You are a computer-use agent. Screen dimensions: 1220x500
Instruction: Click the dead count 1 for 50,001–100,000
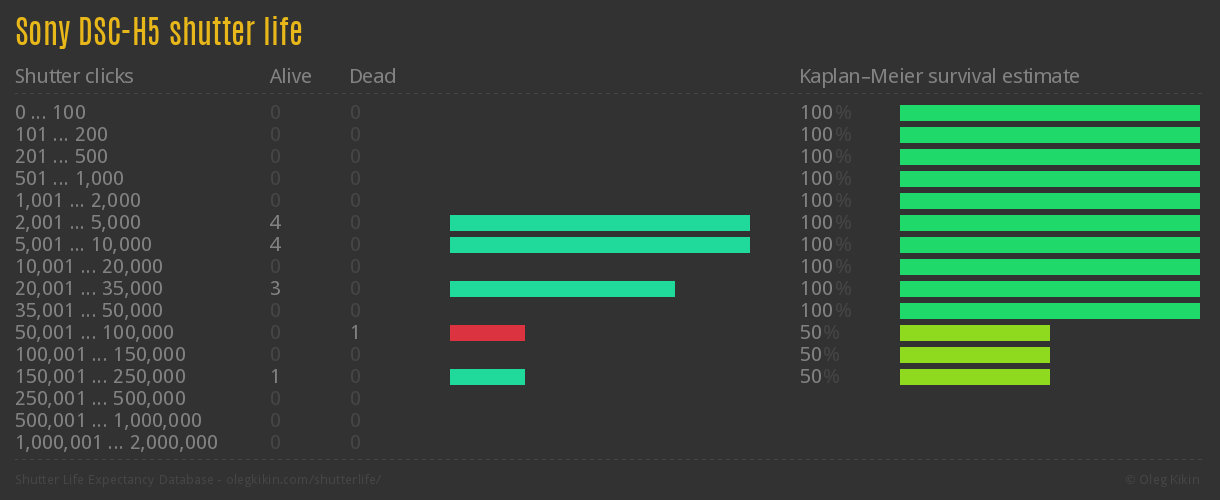coord(355,333)
